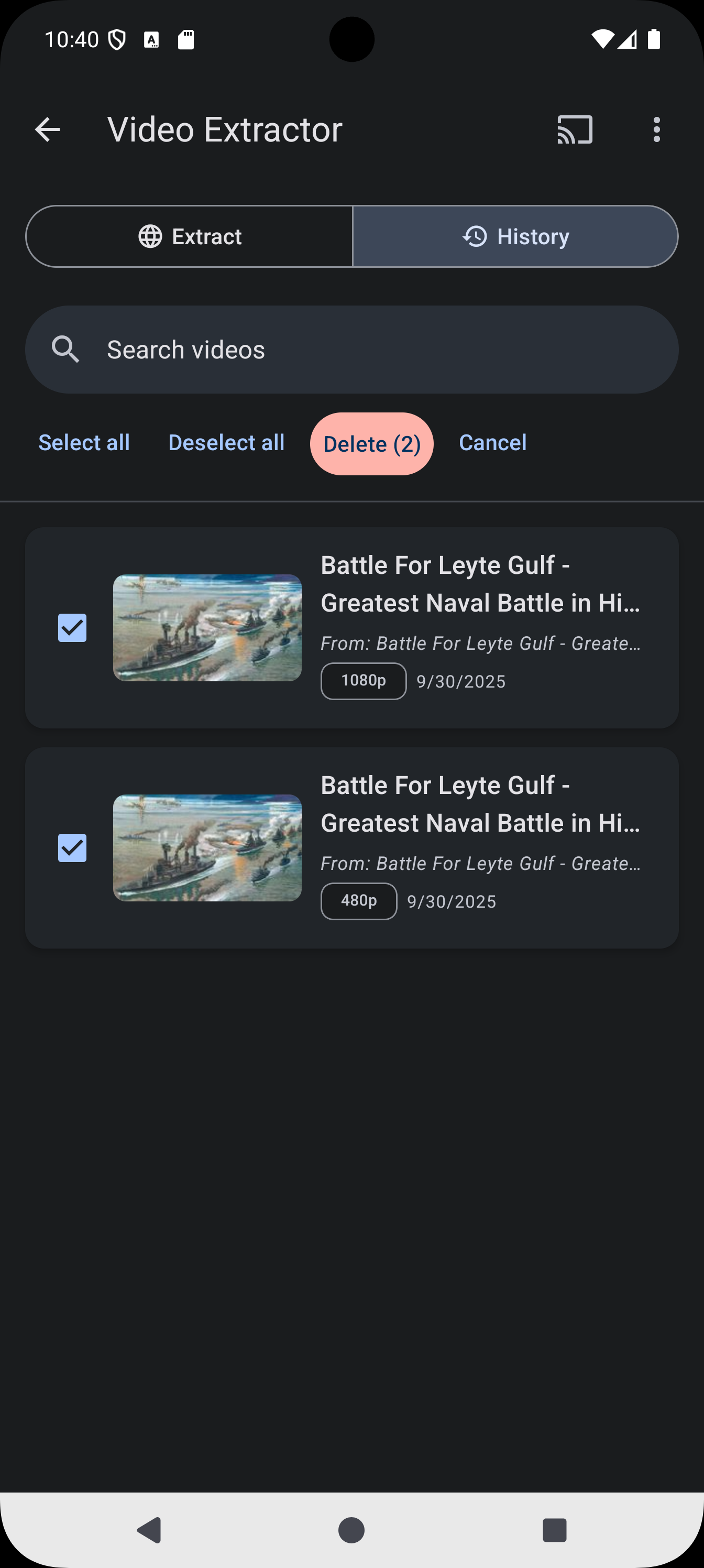Click Deselect all

[x=226, y=442]
